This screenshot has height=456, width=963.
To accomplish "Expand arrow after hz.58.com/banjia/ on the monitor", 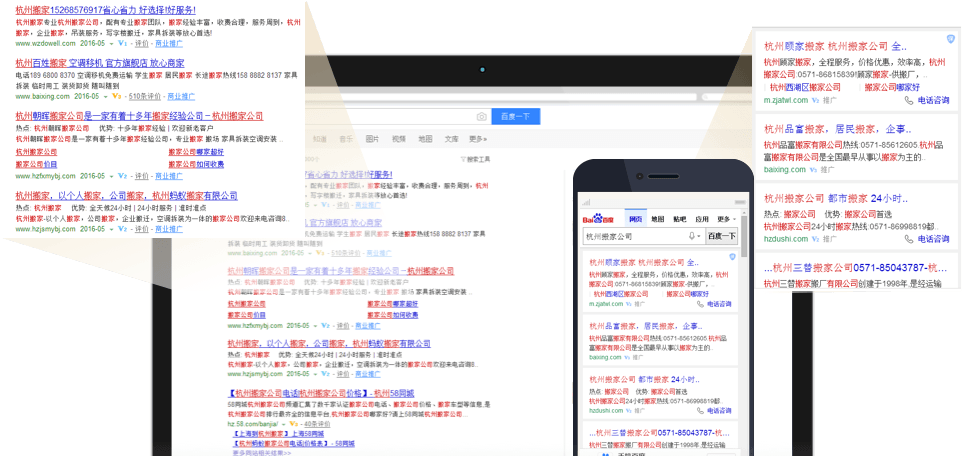I will (x=284, y=425).
